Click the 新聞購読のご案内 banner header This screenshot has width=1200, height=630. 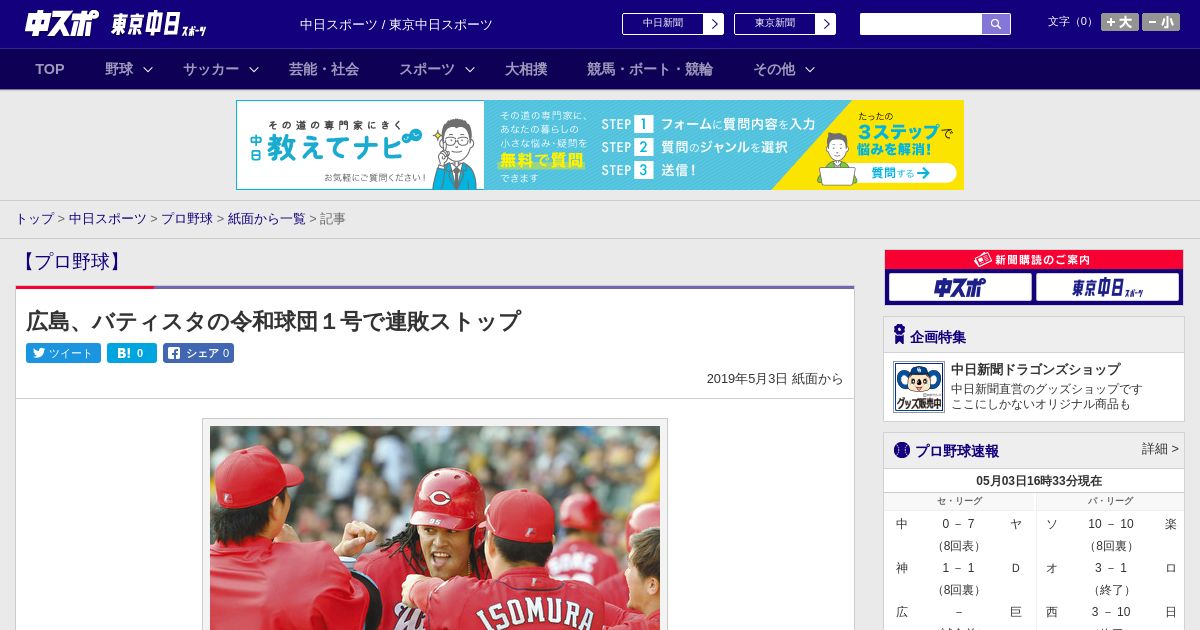pos(1034,260)
